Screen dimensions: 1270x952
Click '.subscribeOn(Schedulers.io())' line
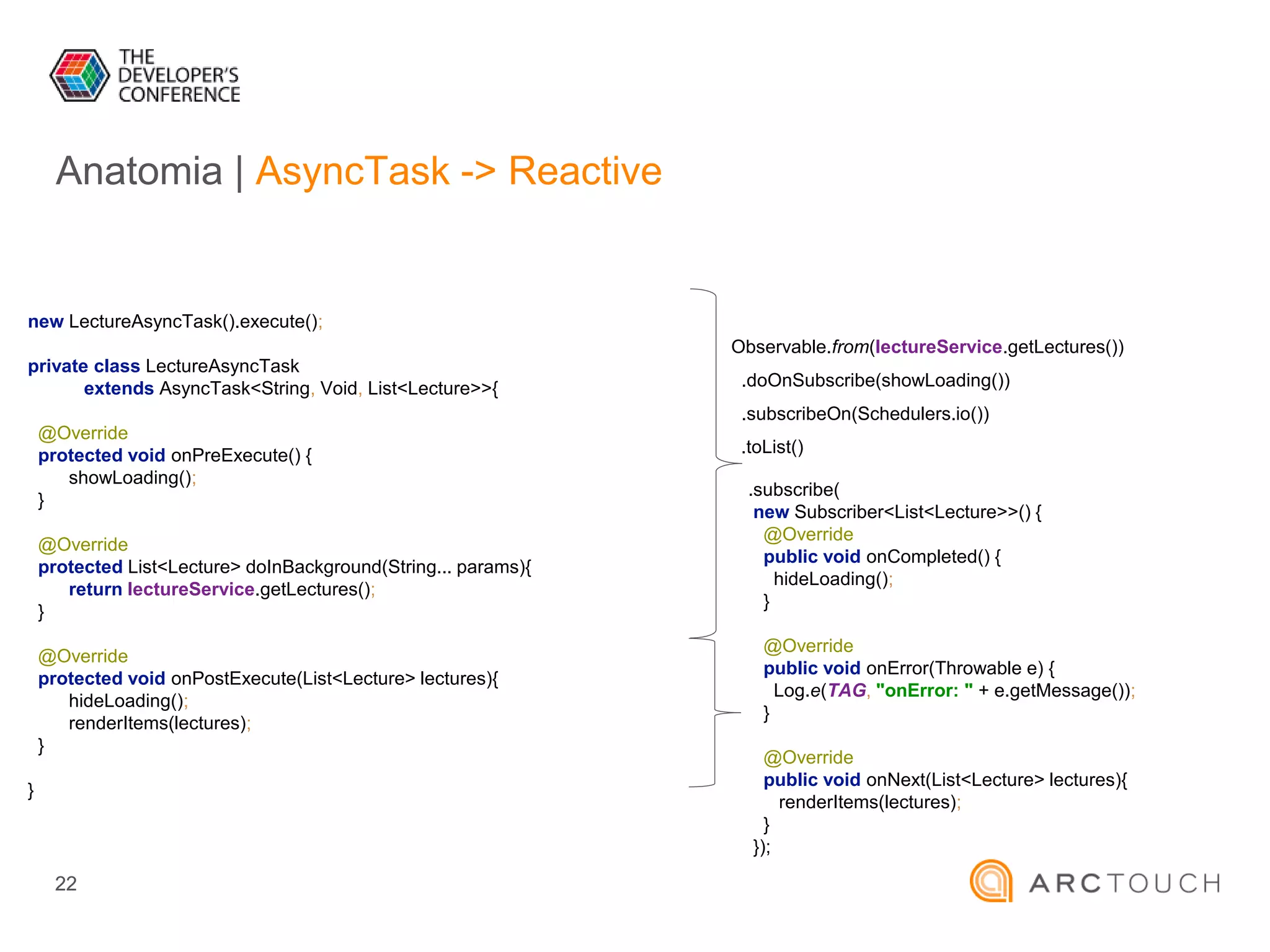[x=866, y=414]
